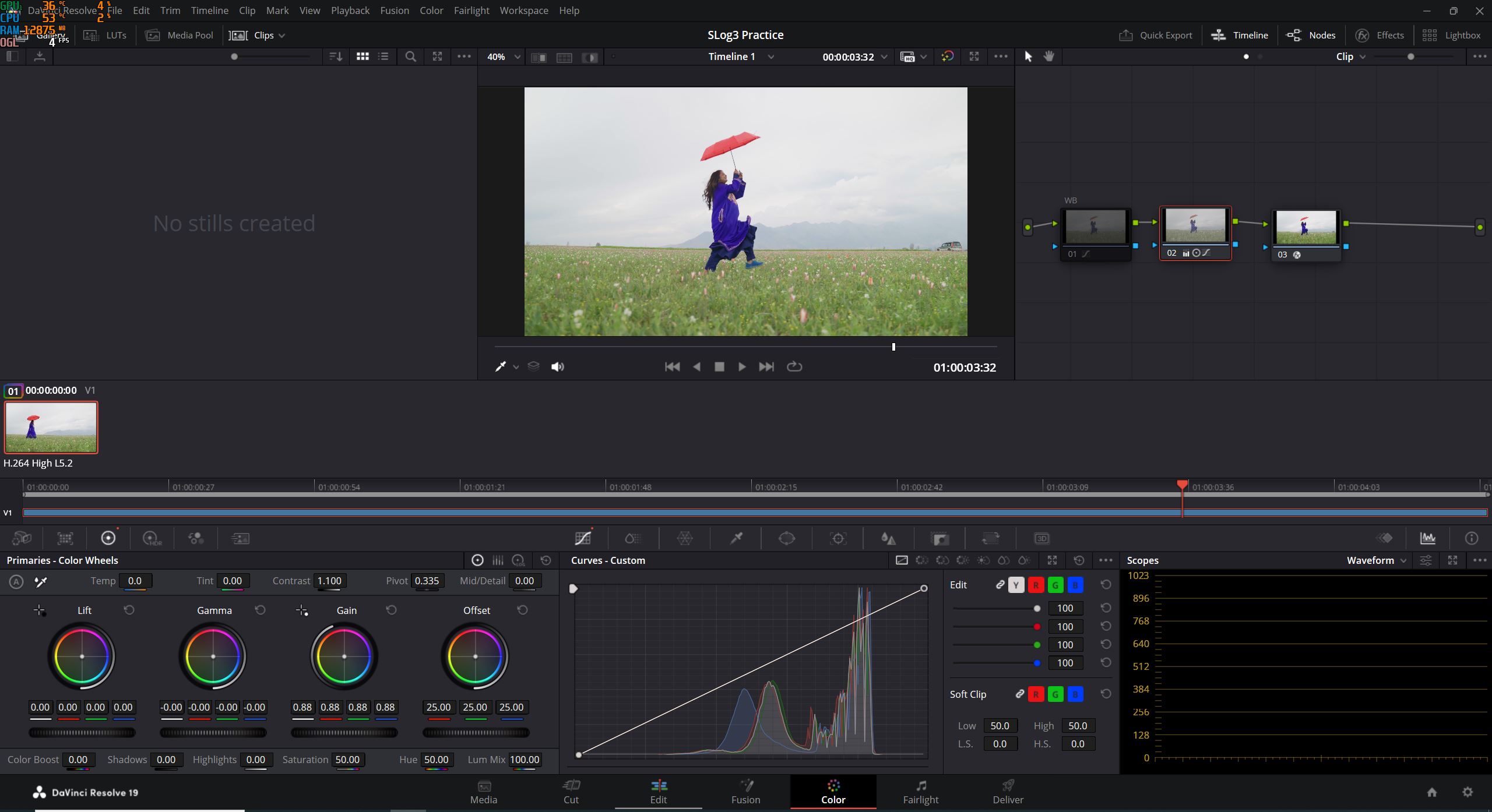Screen dimensions: 1492x812
Task: Open the Tracker palette
Action: point(838,538)
